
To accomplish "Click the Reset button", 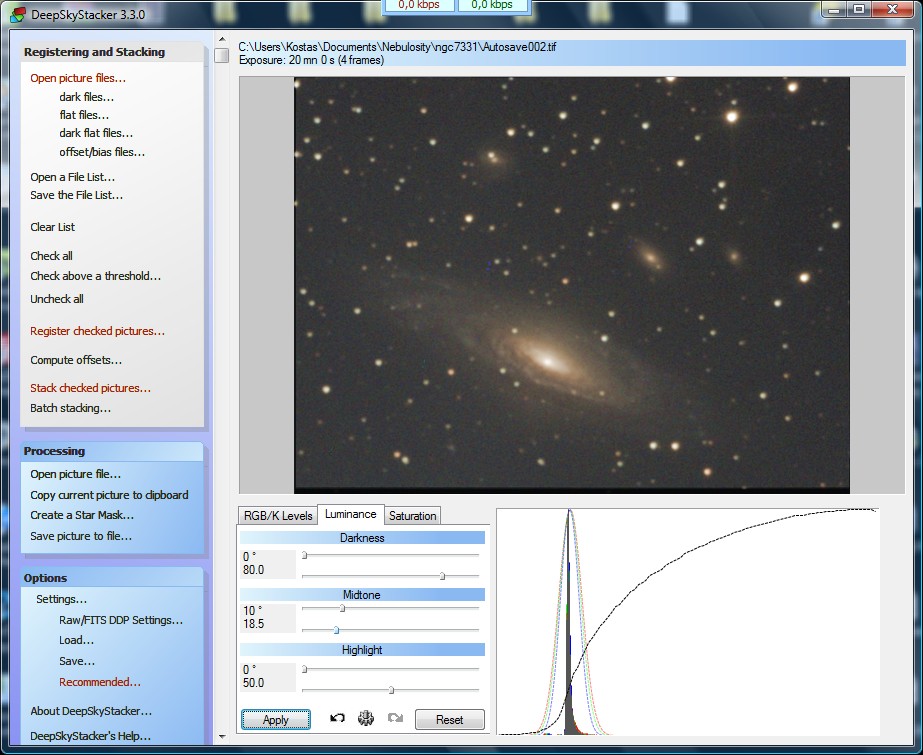I will point(449,720).
